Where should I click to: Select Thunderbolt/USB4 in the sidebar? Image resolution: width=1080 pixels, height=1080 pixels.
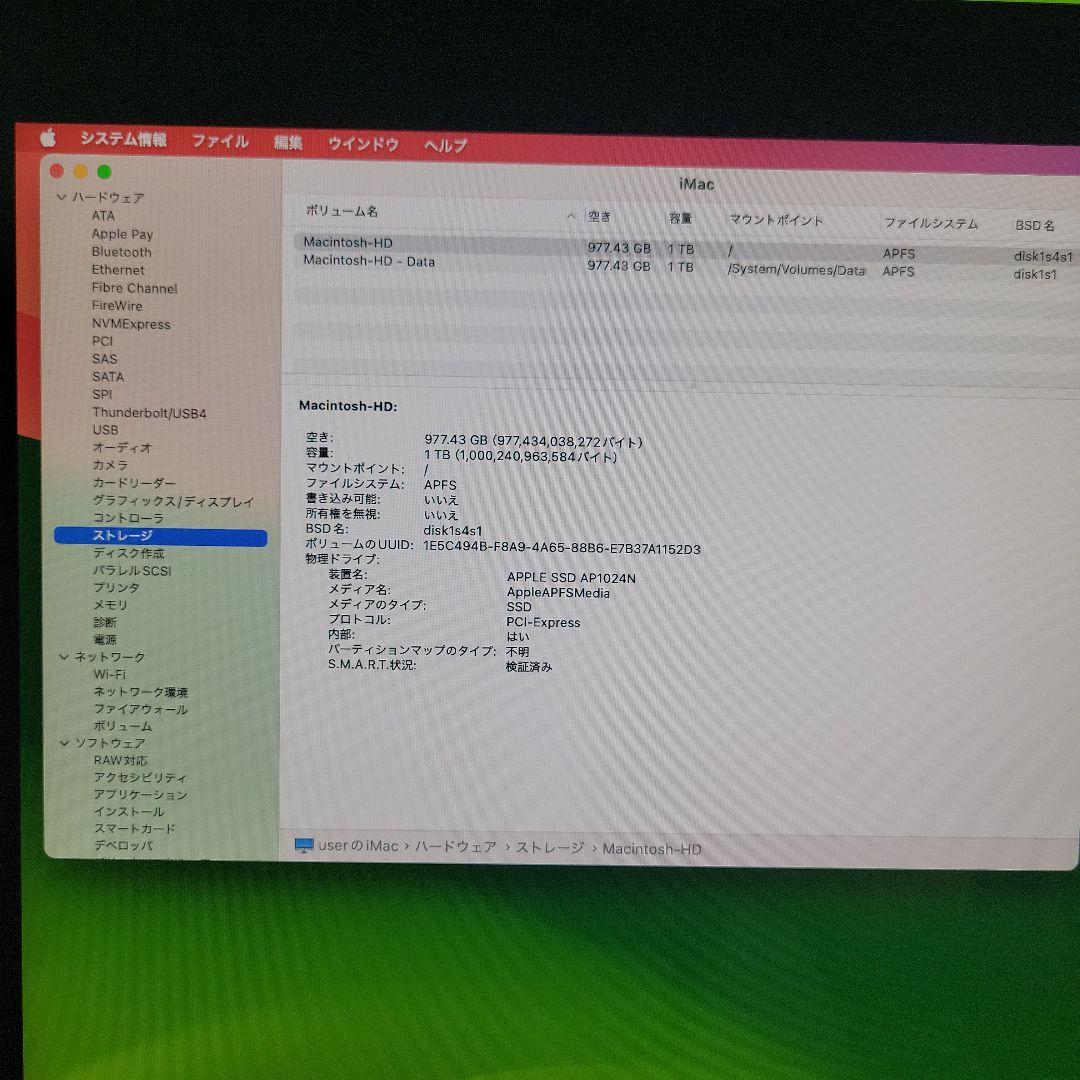pos(148,412)
